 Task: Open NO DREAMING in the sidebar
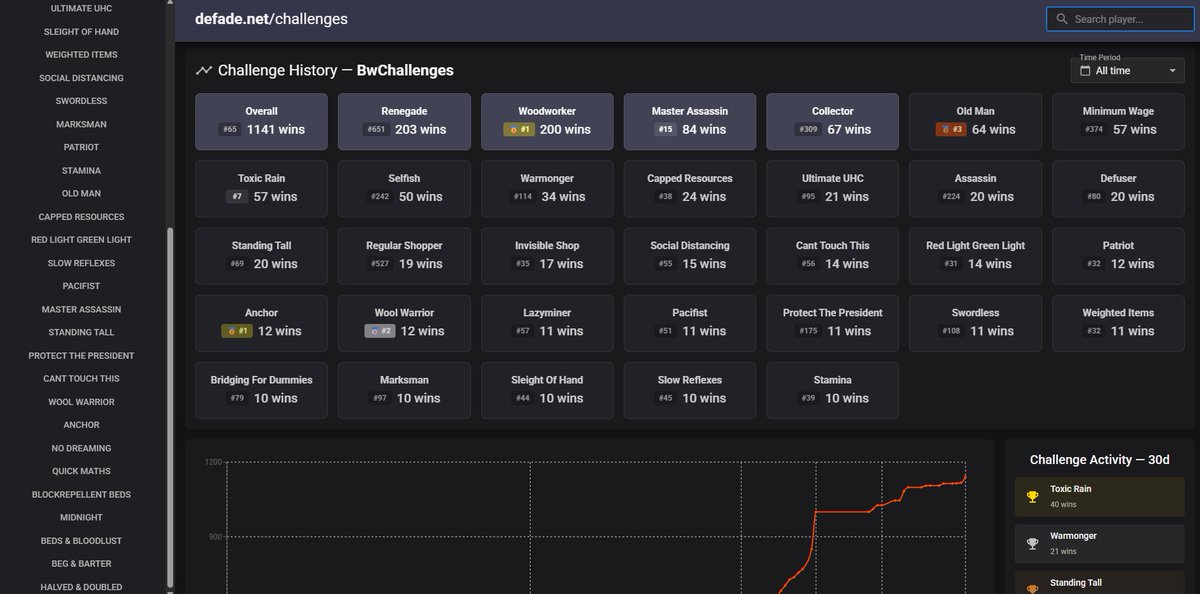click(x=82, y=448)
